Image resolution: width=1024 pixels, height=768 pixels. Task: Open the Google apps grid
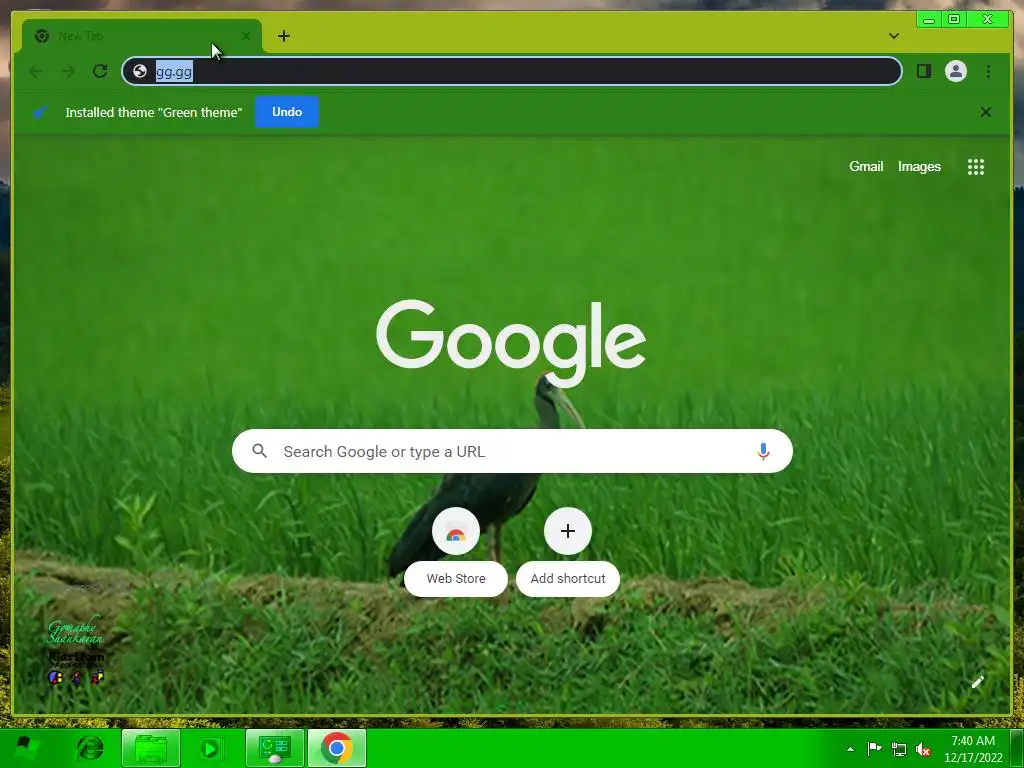(x=975, y=167)
